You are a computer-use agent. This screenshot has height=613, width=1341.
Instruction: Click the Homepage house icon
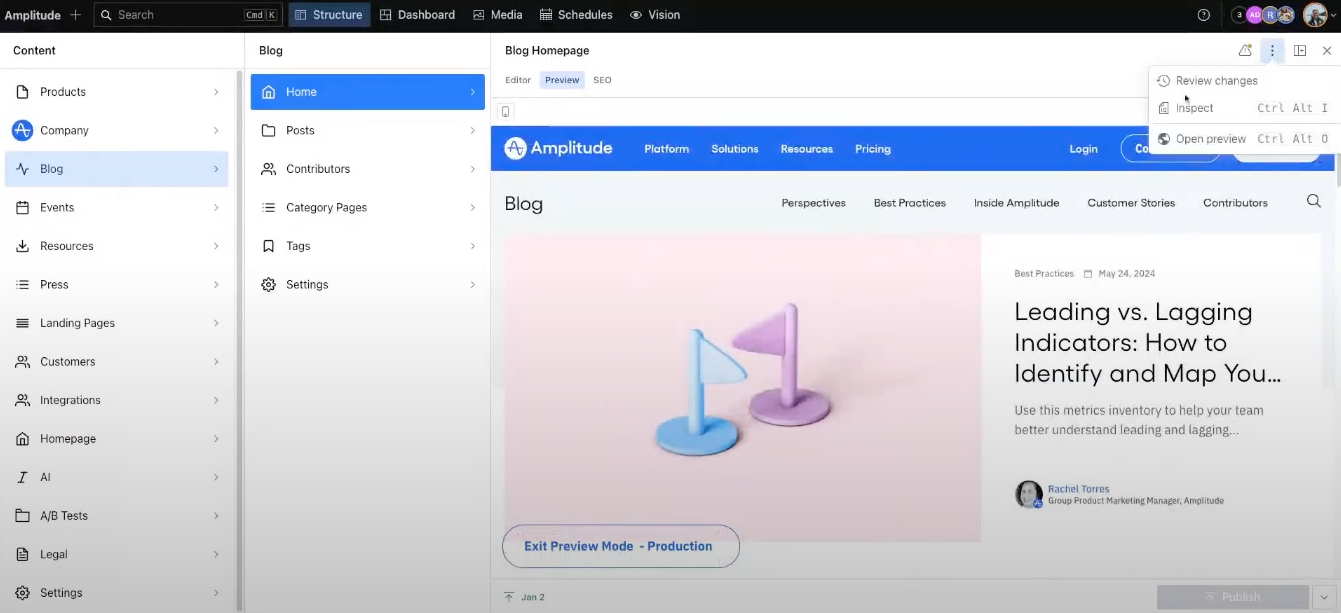click(22, 439)
